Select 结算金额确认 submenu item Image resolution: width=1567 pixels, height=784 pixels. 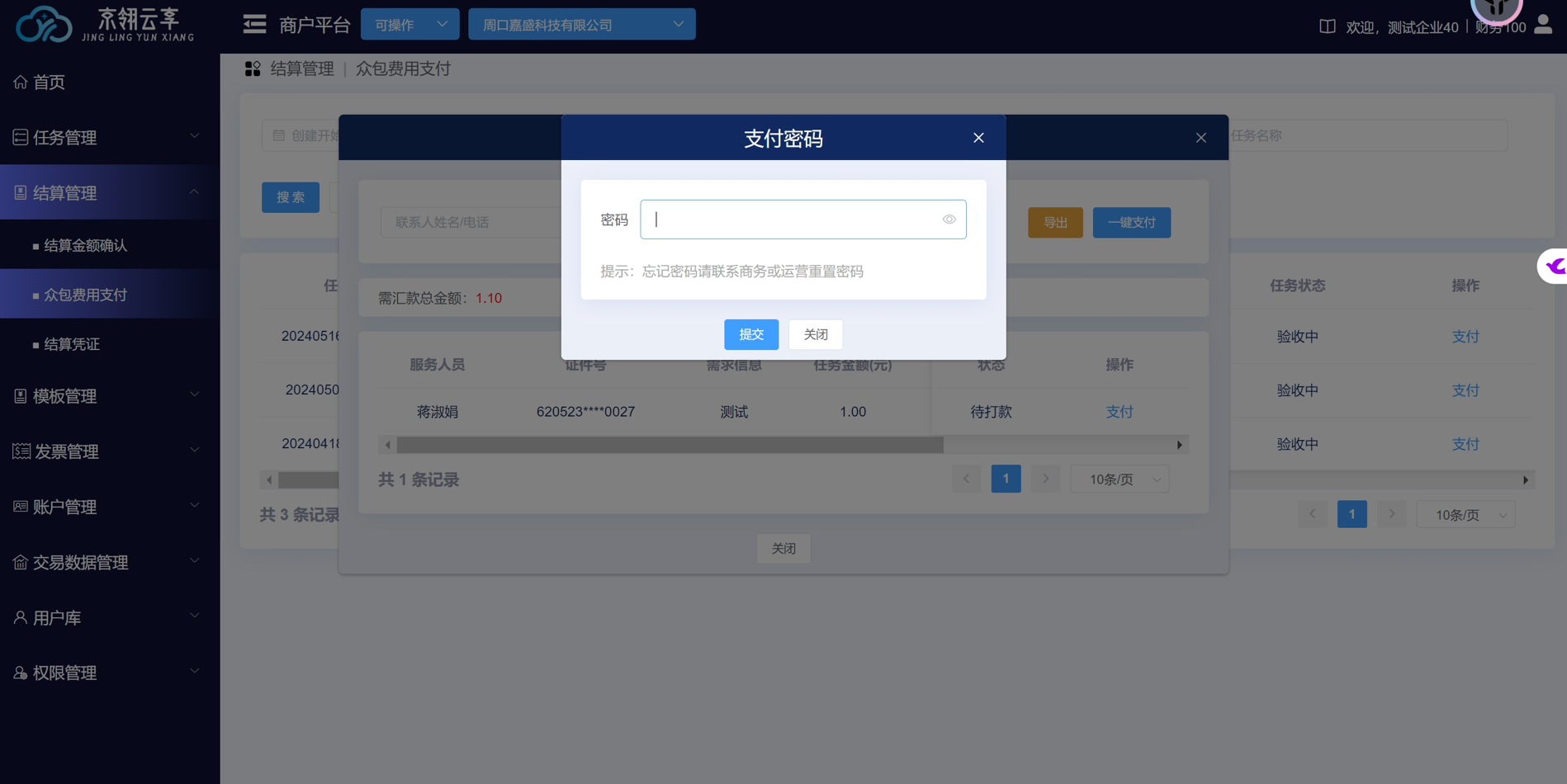pos(85,245)
